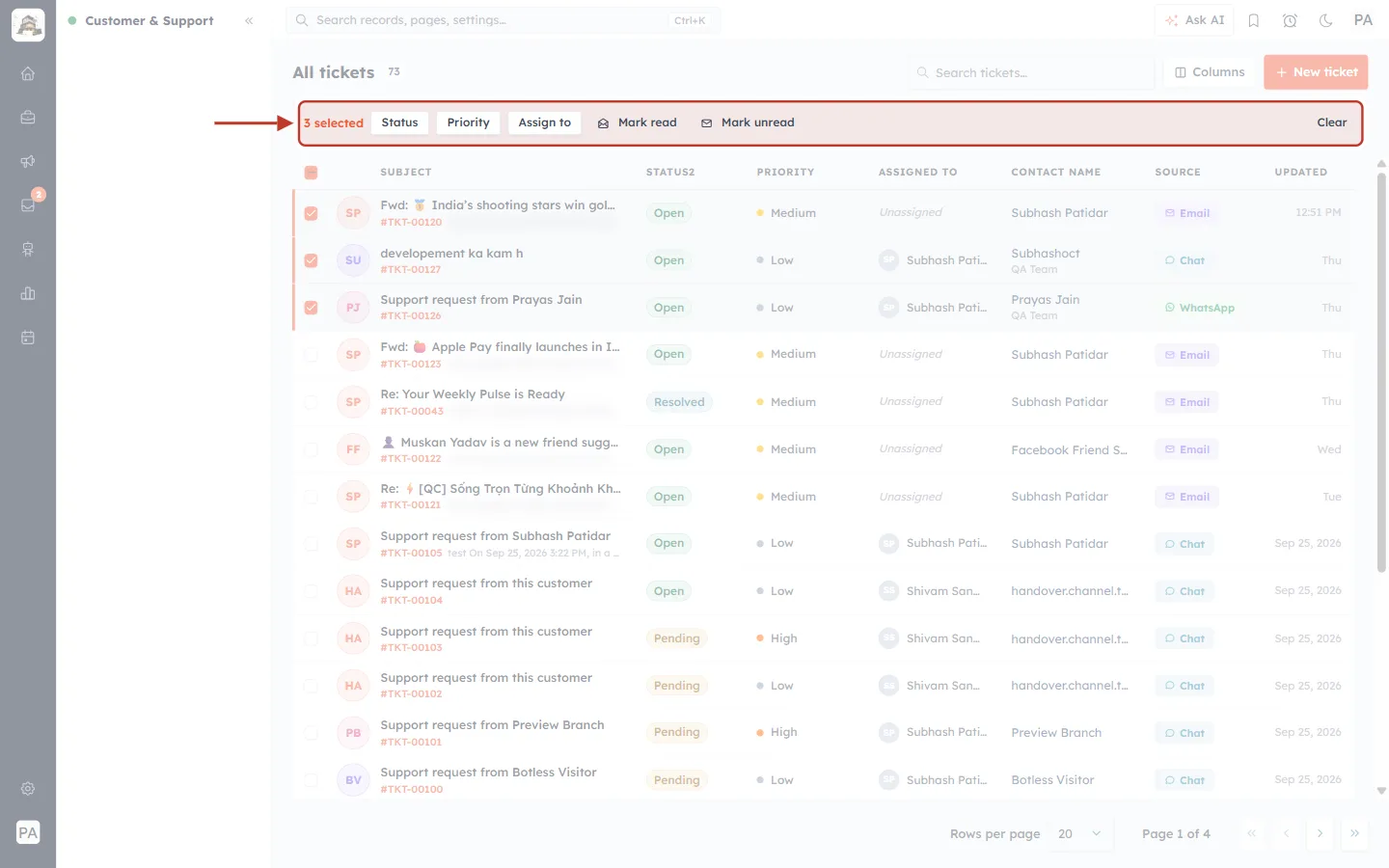Collapse the sidebar with the double chevron
This screenshot has height=868, width=1389.
pos(249,20)
